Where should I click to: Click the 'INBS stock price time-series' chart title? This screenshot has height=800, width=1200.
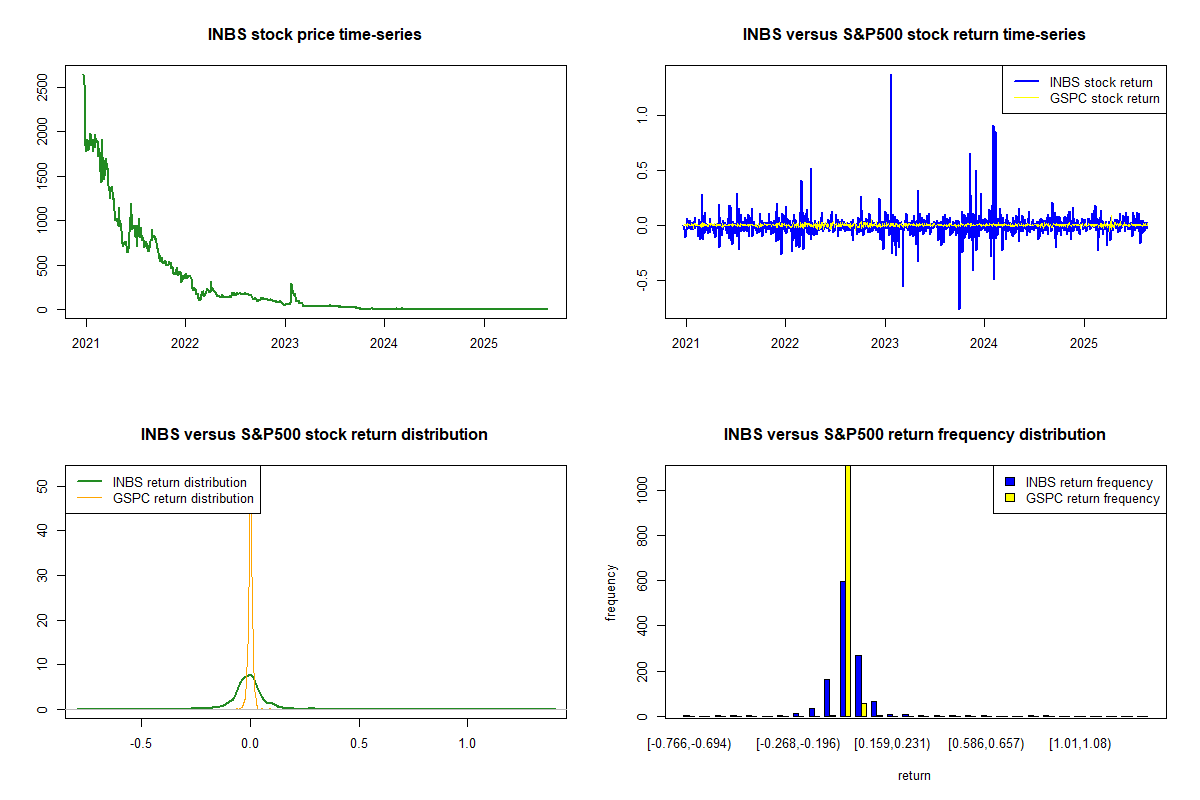(x=314, y=35)
